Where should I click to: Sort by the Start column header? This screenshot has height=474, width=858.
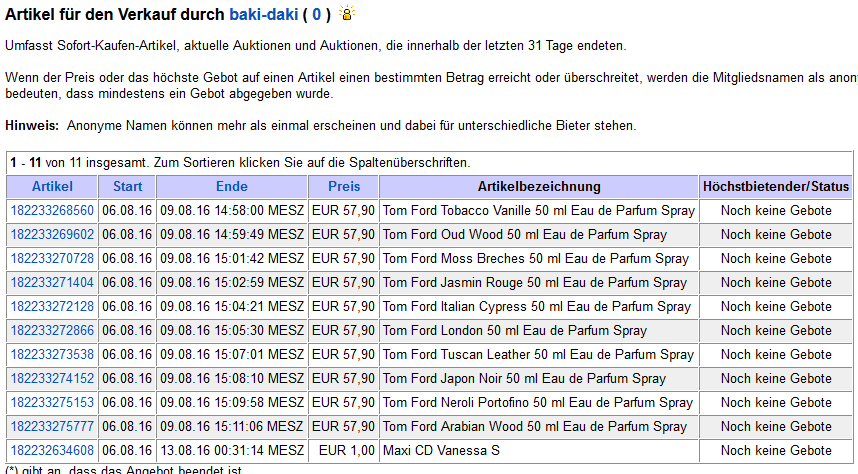coord(127,187)
